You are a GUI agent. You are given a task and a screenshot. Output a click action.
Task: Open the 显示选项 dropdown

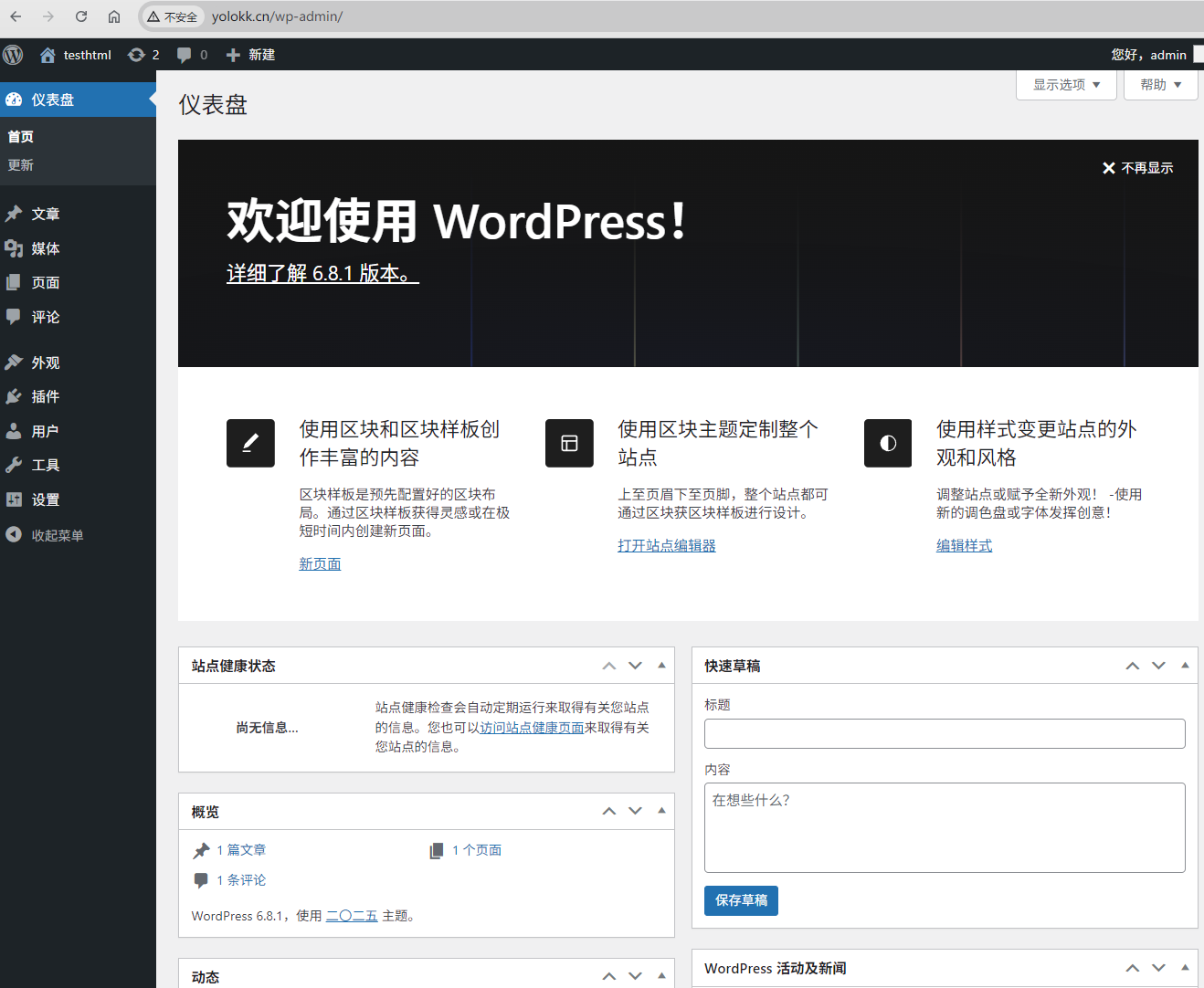[x=1066, y=85]
